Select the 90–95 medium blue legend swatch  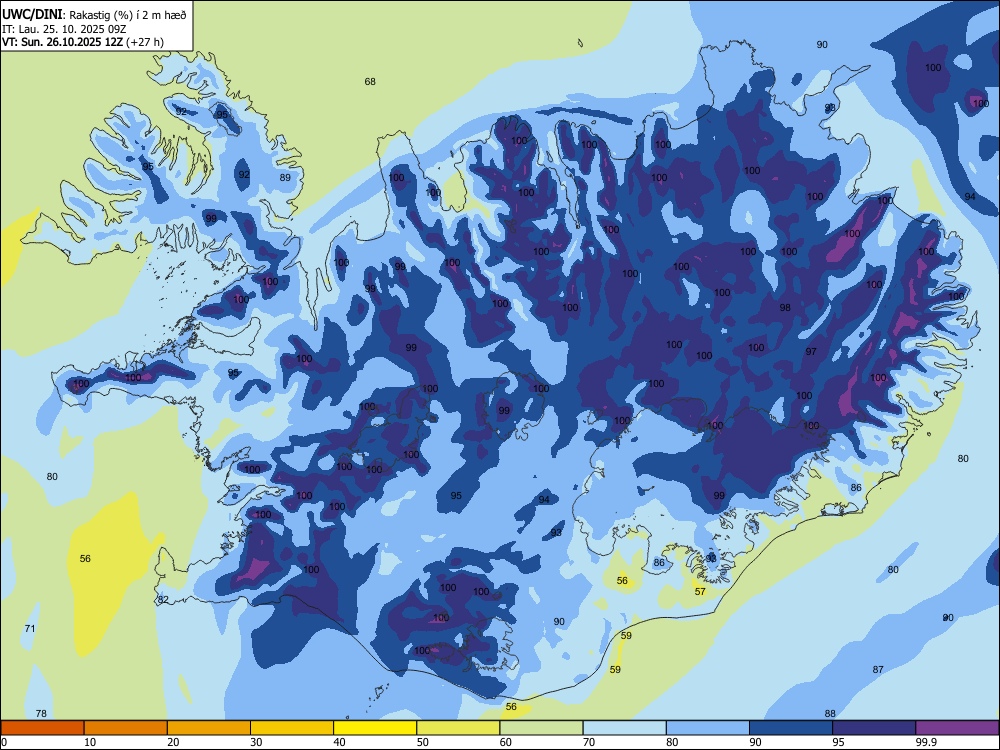pyautogui.click(x=791, y=728)
